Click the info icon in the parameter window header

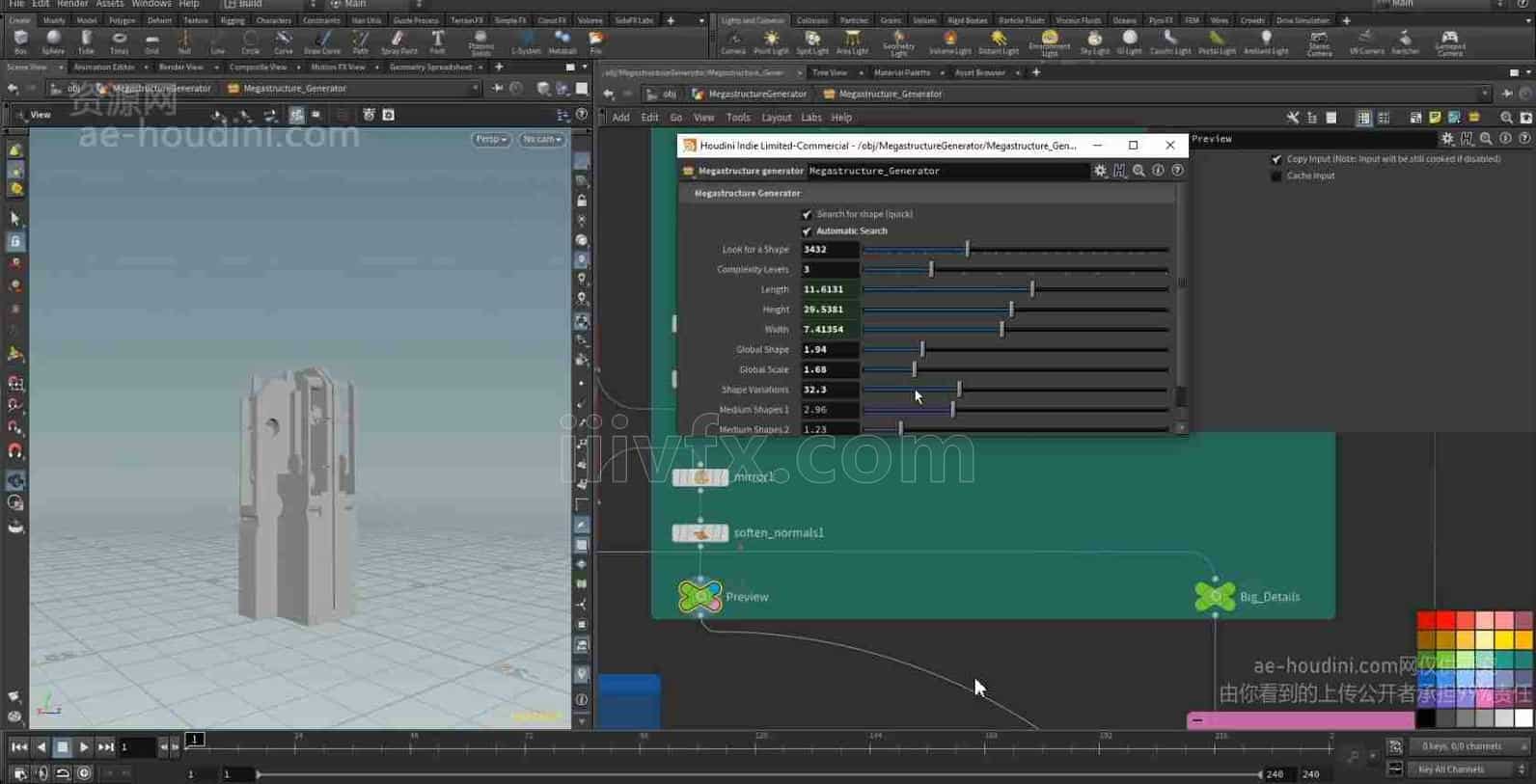click(1158, 171)
